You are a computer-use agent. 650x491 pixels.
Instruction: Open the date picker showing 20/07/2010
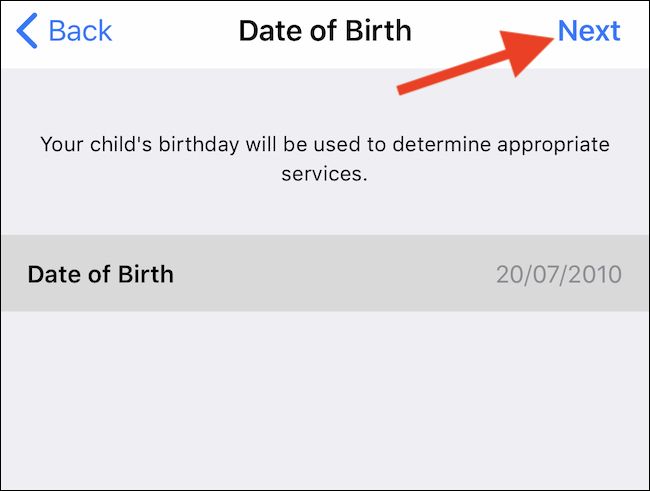558,274
